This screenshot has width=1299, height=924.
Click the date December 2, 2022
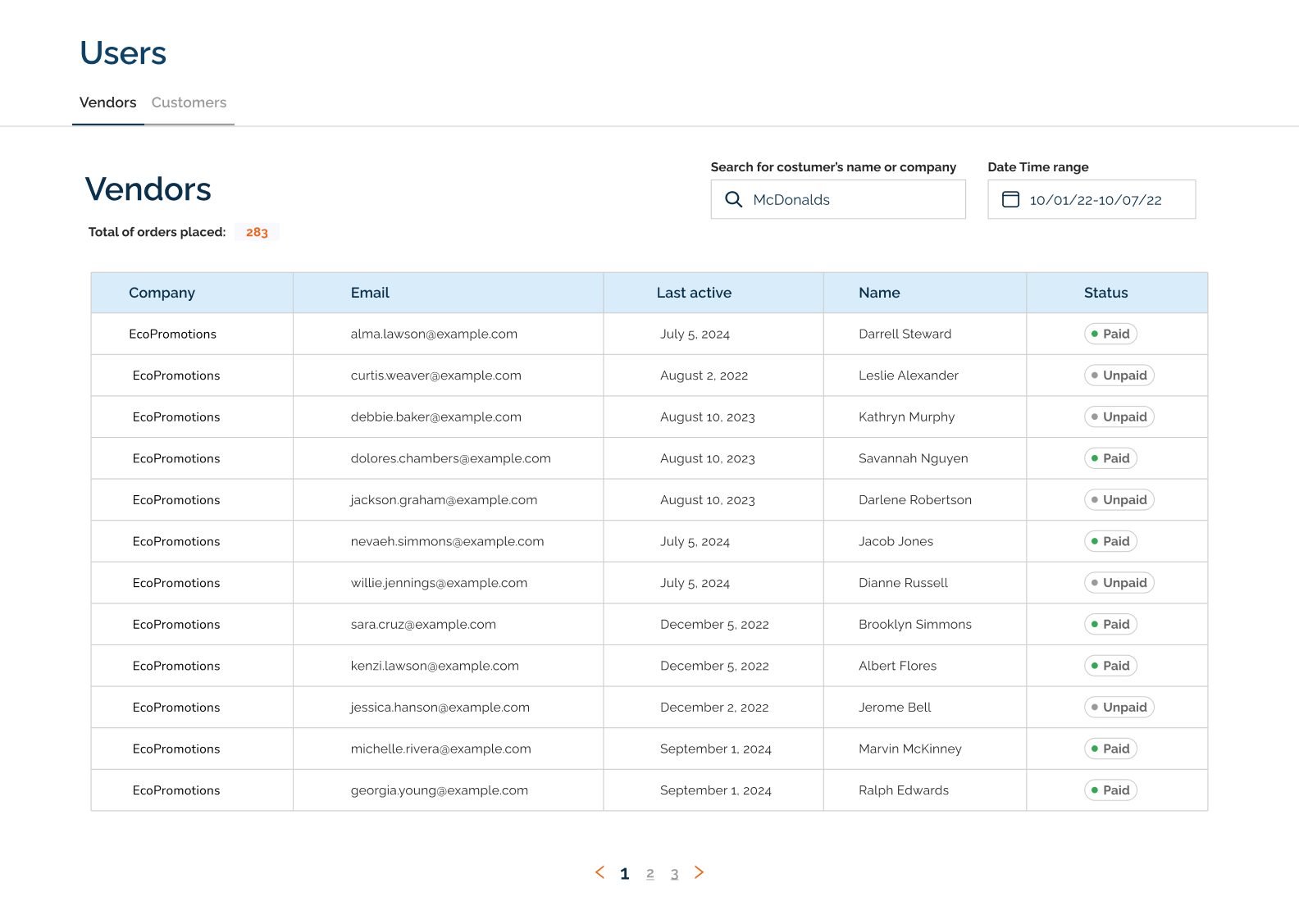[714, 708]
